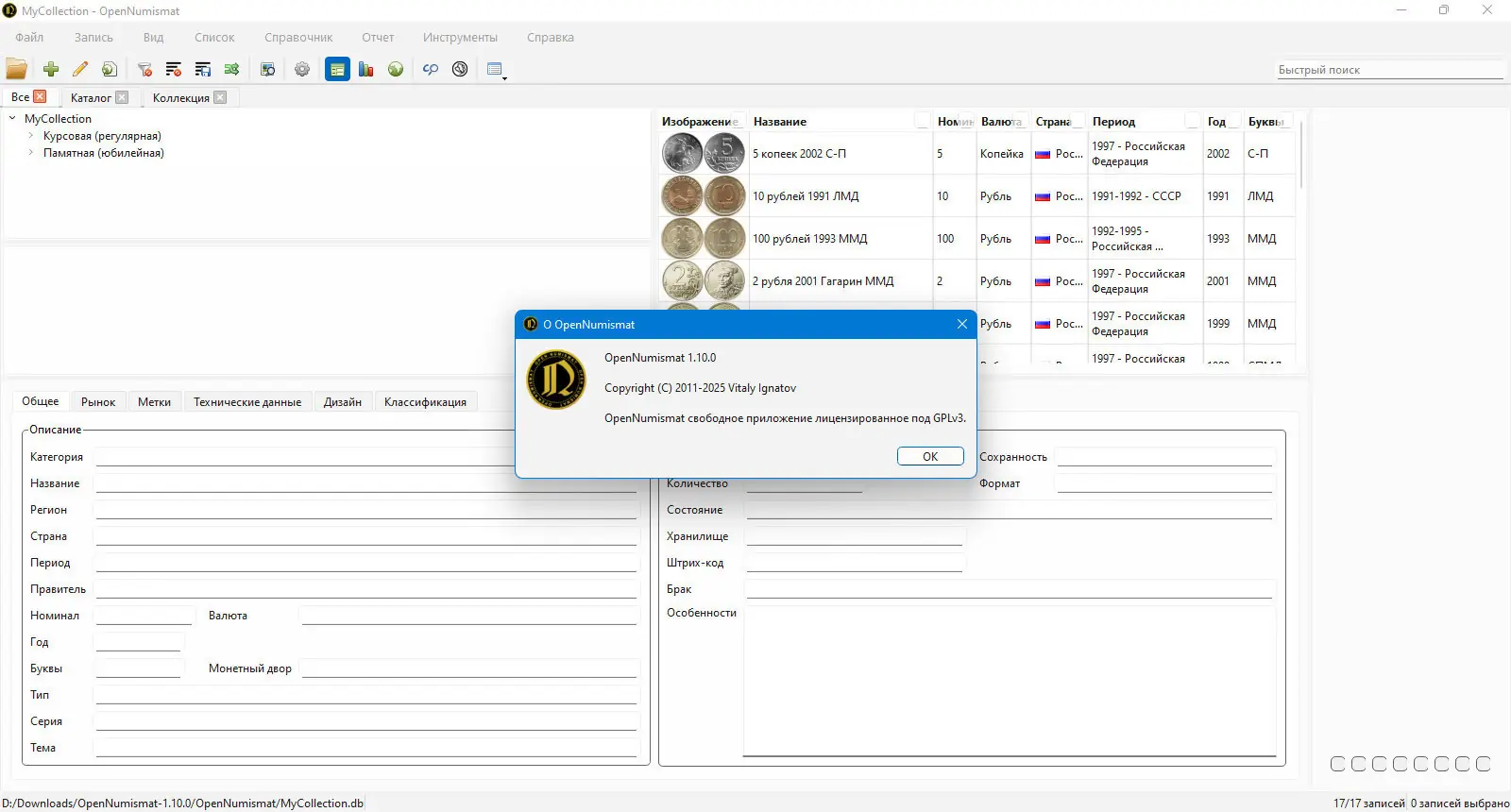Viewport: 1511px width, 812px height.
Task: Click the Изображение column header
Action: click(x=703, y=122)
